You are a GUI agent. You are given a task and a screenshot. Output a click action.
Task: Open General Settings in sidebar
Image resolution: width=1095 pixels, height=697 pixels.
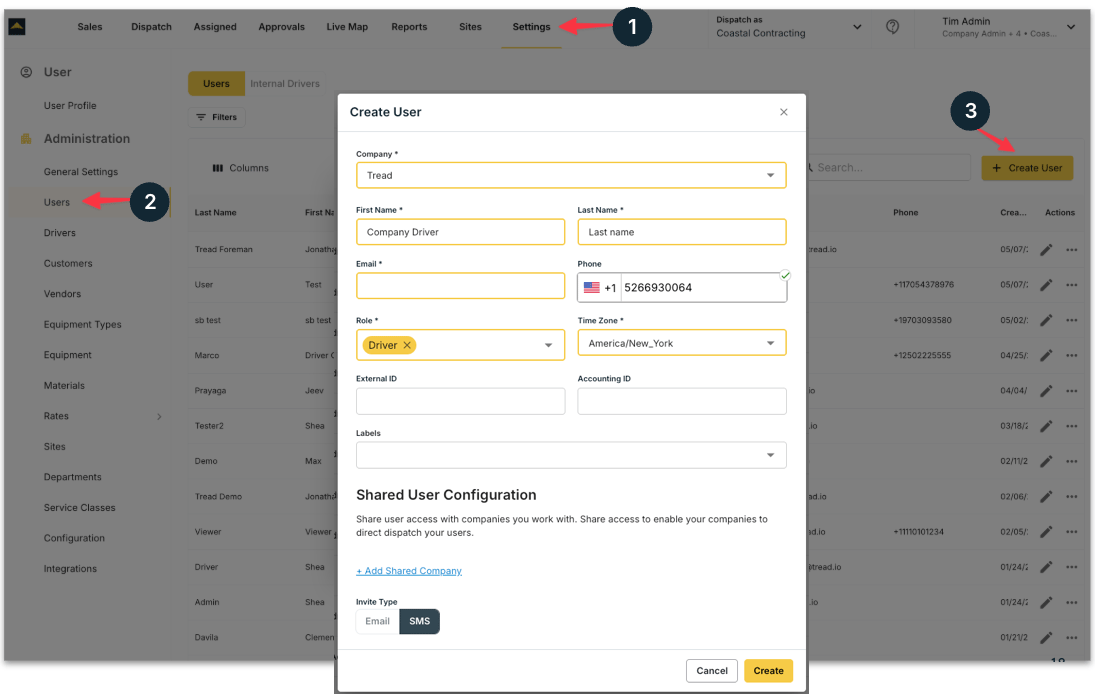tap(81, 172)
